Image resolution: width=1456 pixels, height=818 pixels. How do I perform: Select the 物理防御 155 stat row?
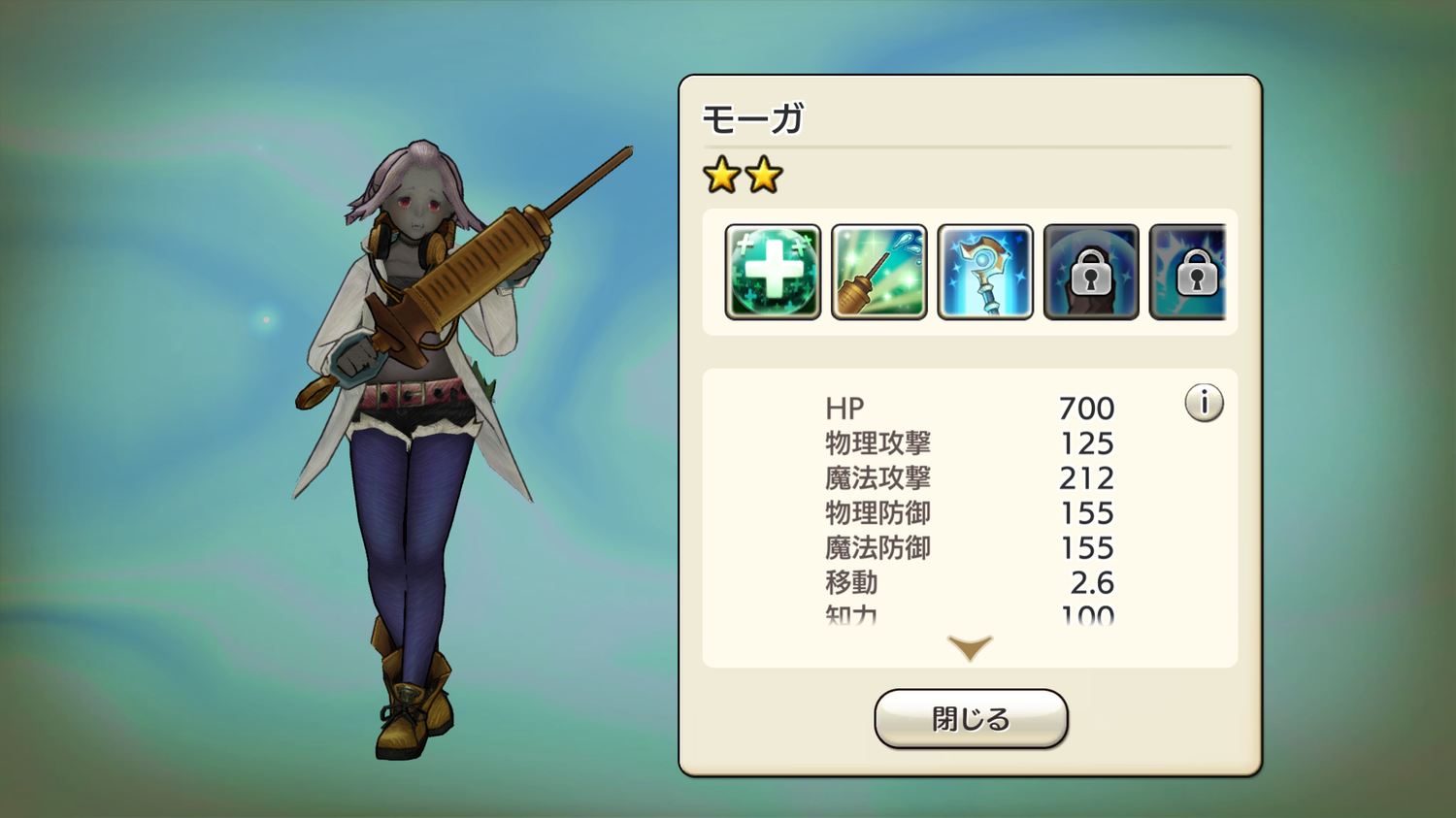pyautogui.click(x=970, y=513)
